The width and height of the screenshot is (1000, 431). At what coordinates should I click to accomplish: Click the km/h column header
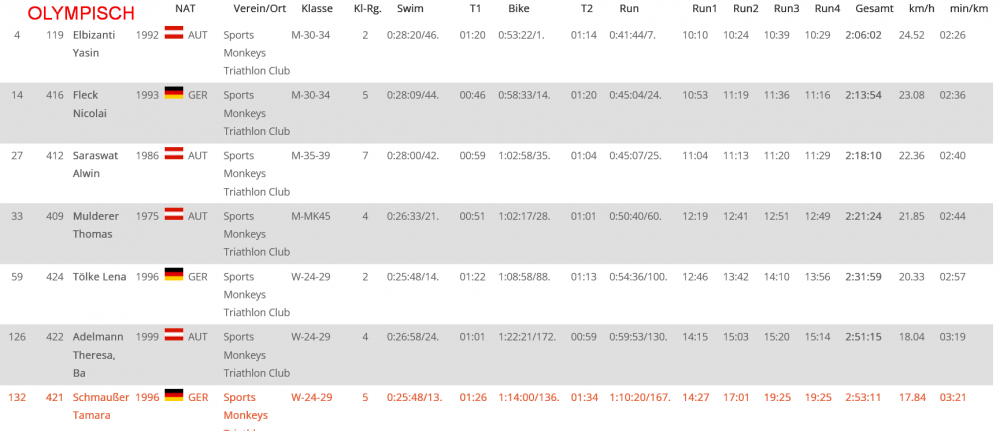921,8
